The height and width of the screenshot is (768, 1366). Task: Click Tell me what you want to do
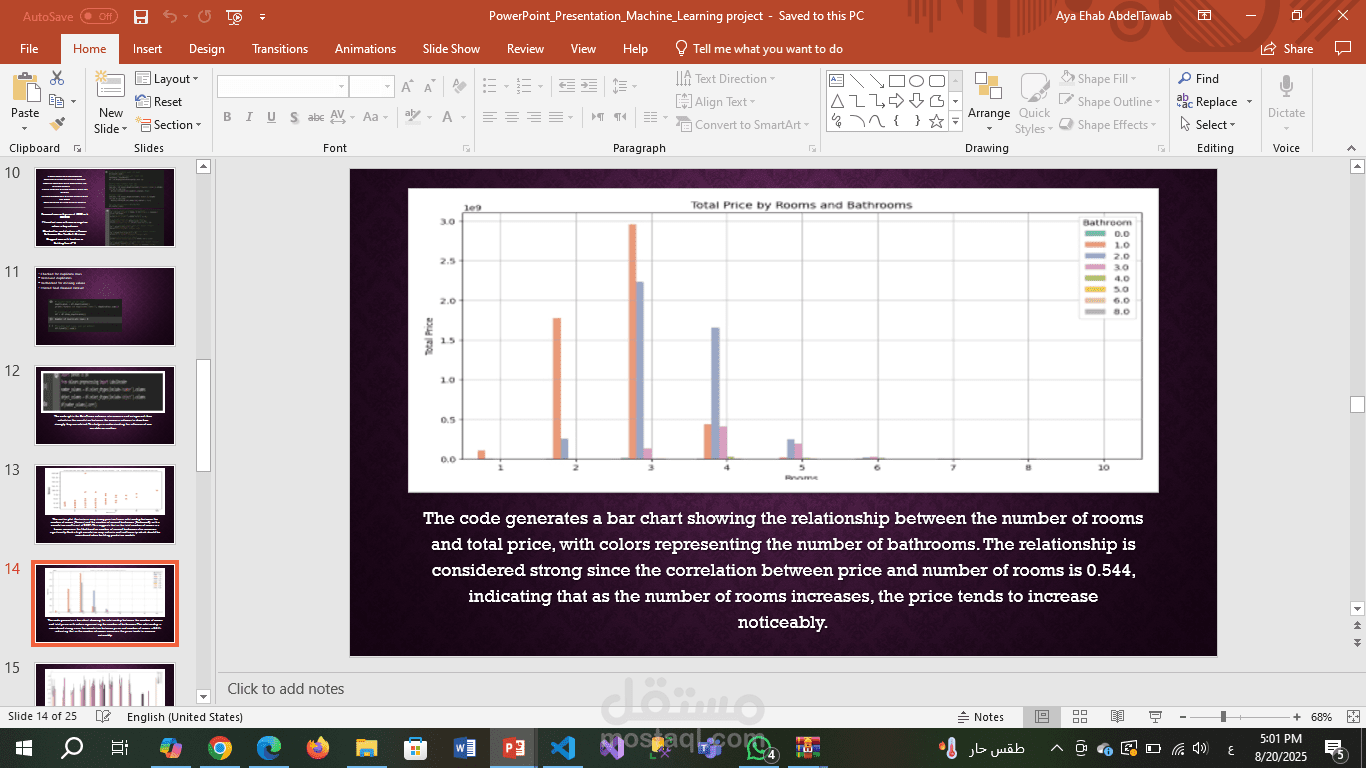point(759,48)
